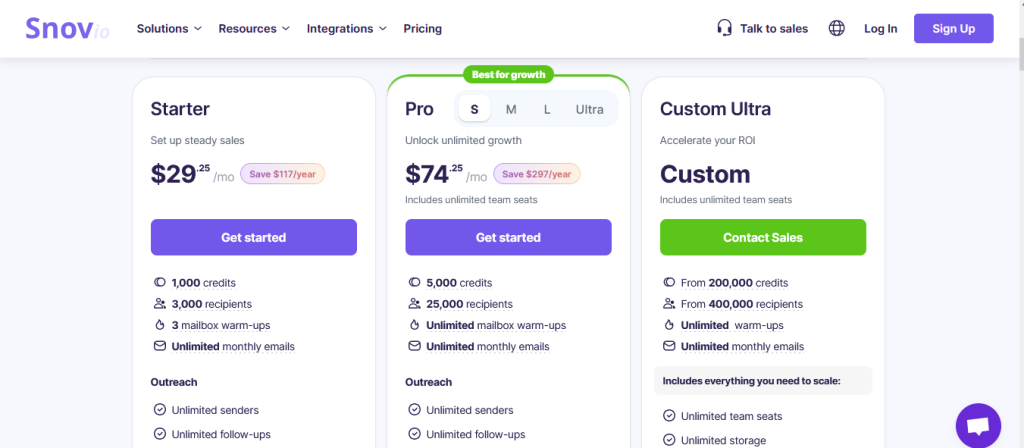Click the flame icon beside Unlimited mailbox warm-ups
Image resolution: width=1024 pixels, height=448 pixels.
pos(414,325)
